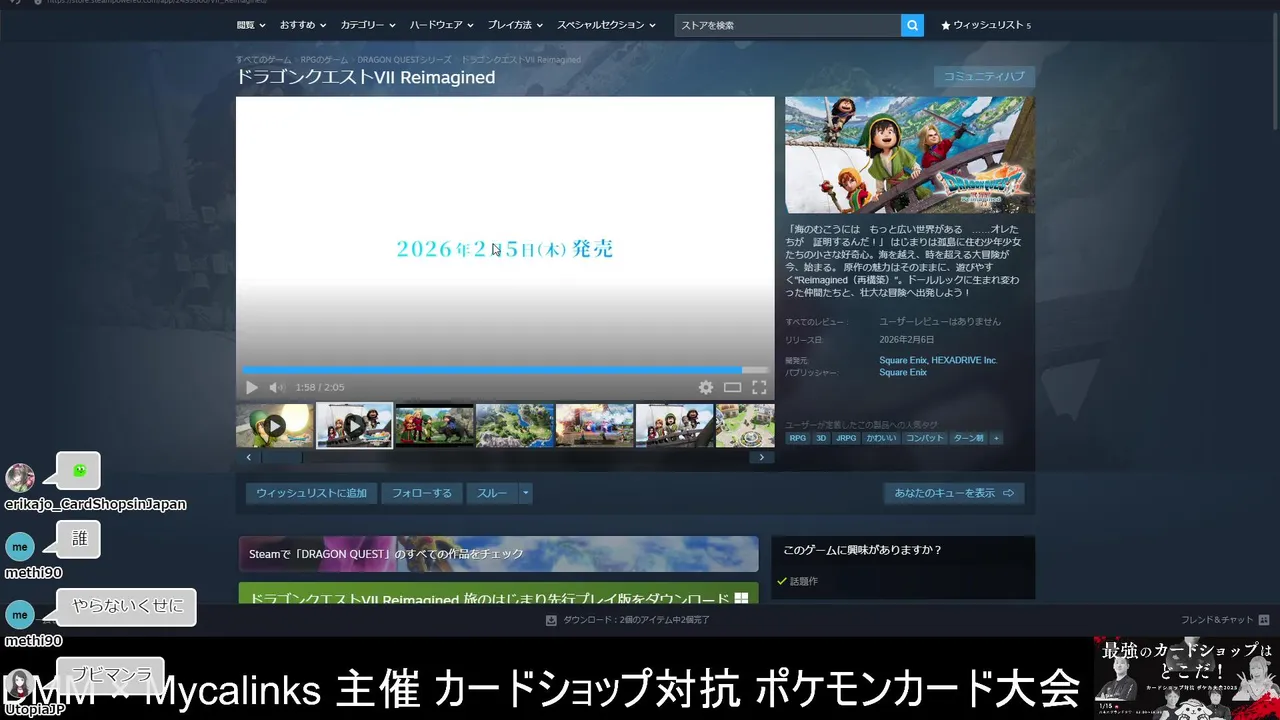
Task: Open the コミュニティハブ button
Action: click(984, 77)
